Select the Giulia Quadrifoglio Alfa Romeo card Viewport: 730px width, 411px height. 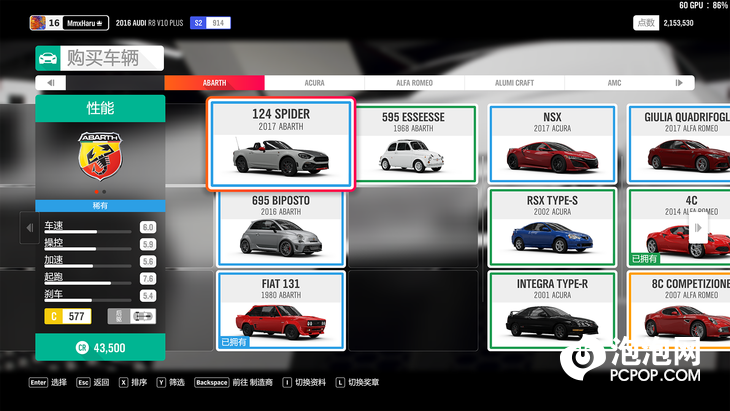click(679, 144)
